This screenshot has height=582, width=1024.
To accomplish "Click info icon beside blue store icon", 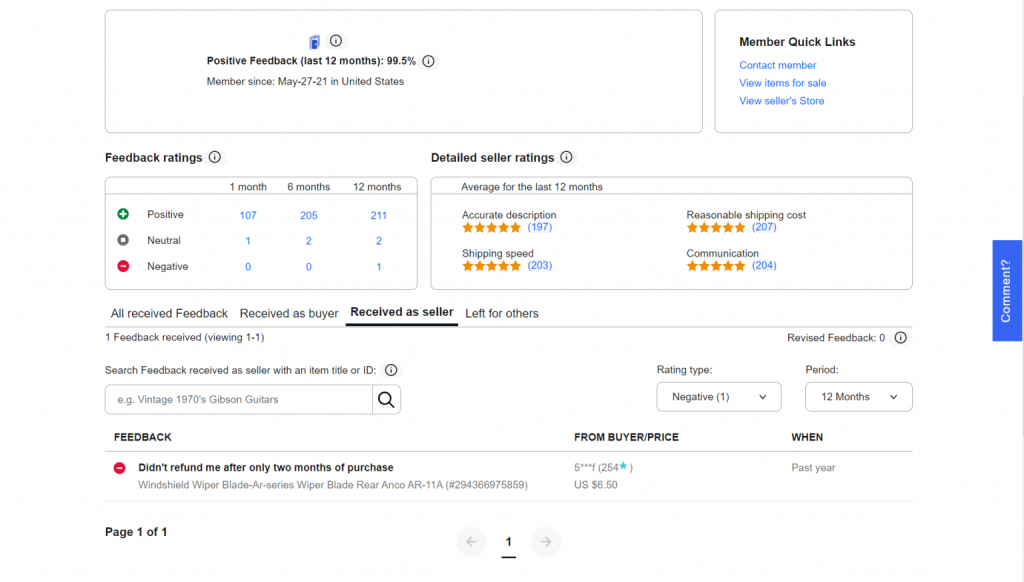I will point(336,41).
